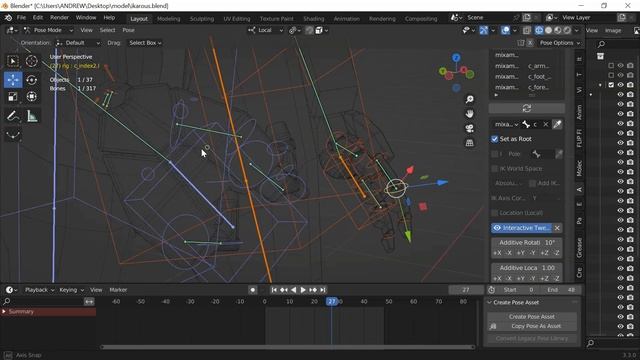The width and height of the screenshot is (640, 360).
Task: Toggle IK World Space checkbox
Action: tap(495, 169)
